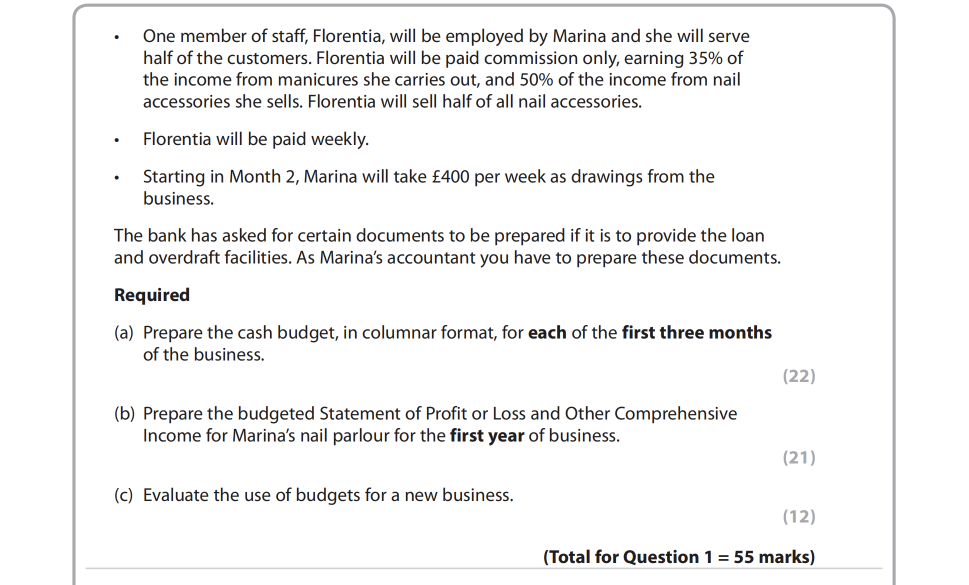Click the '(12)' marks label
Screen dimensions: 969x585
coord(798,516)
